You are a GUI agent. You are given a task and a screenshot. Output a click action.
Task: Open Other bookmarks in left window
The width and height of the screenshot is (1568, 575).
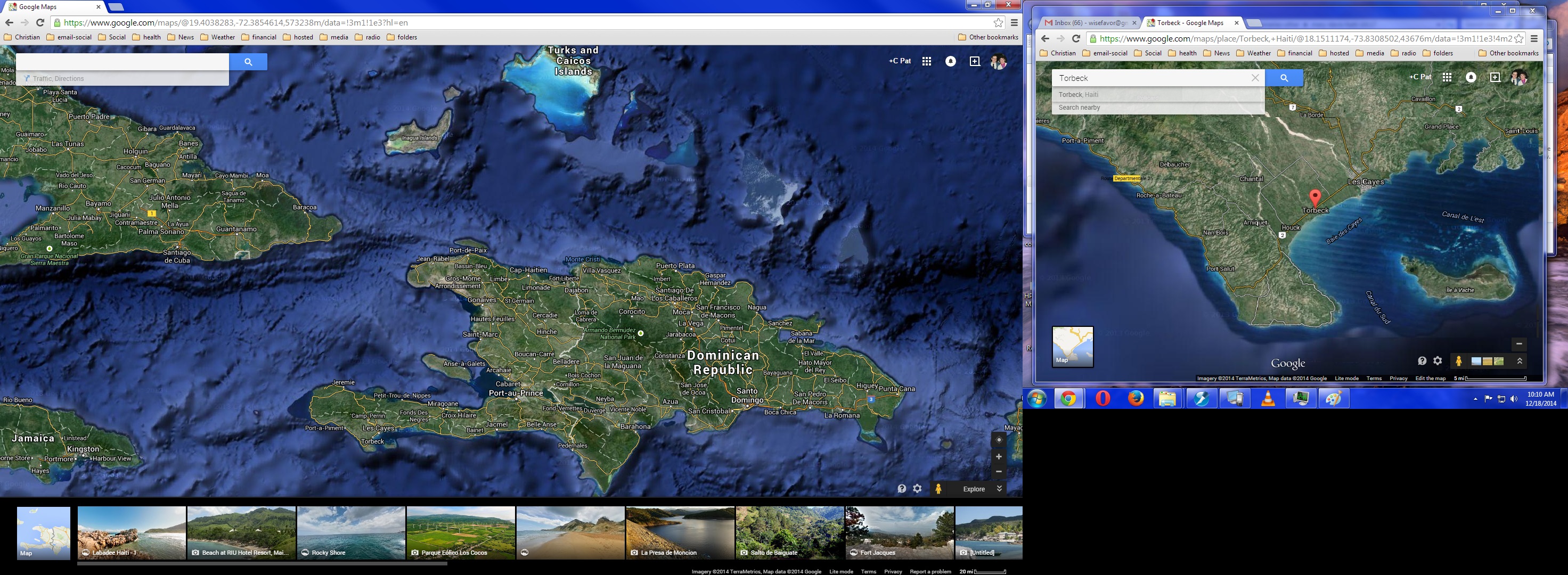tap(988, 37)
